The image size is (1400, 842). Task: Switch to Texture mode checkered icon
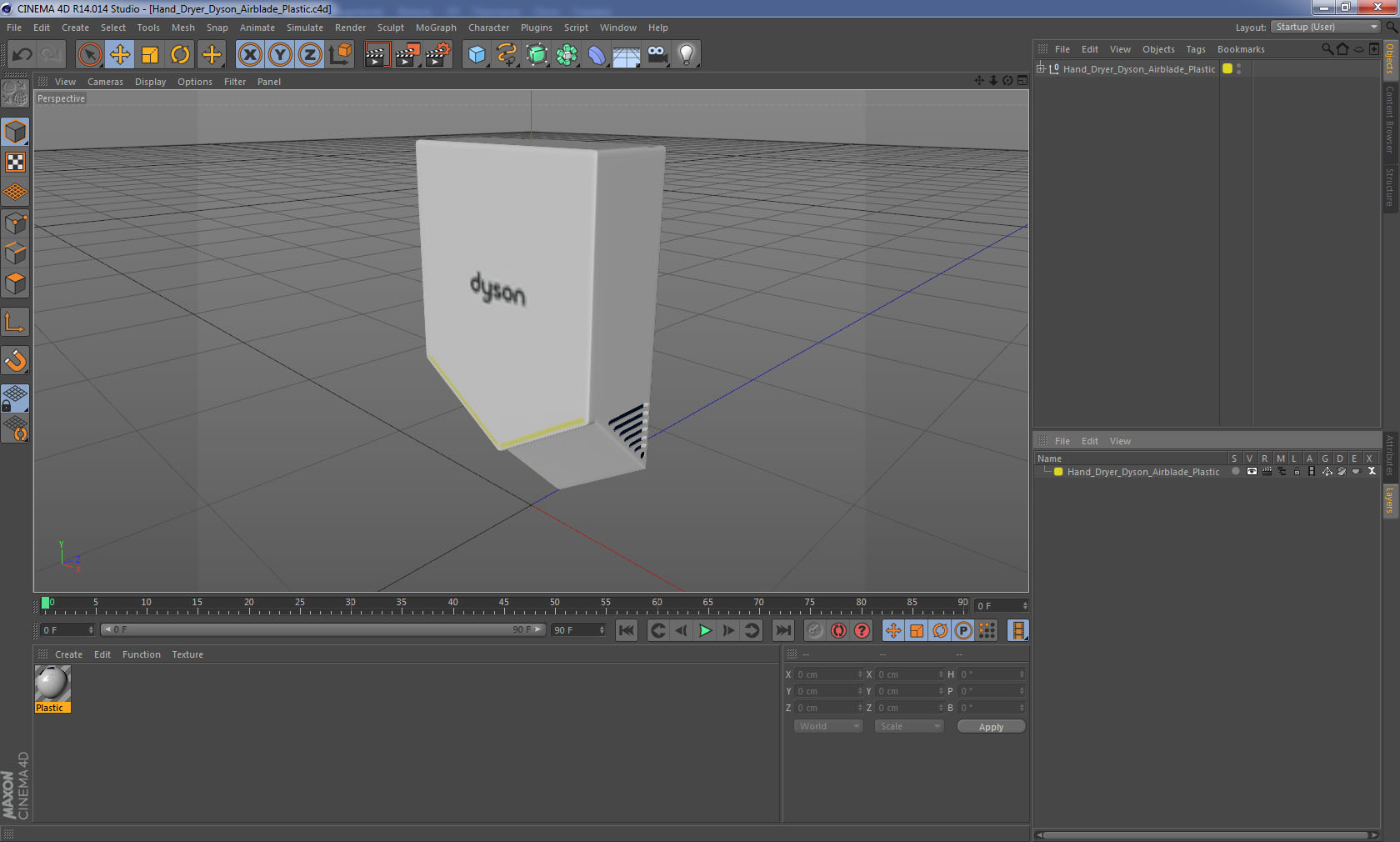pos(15,162)
